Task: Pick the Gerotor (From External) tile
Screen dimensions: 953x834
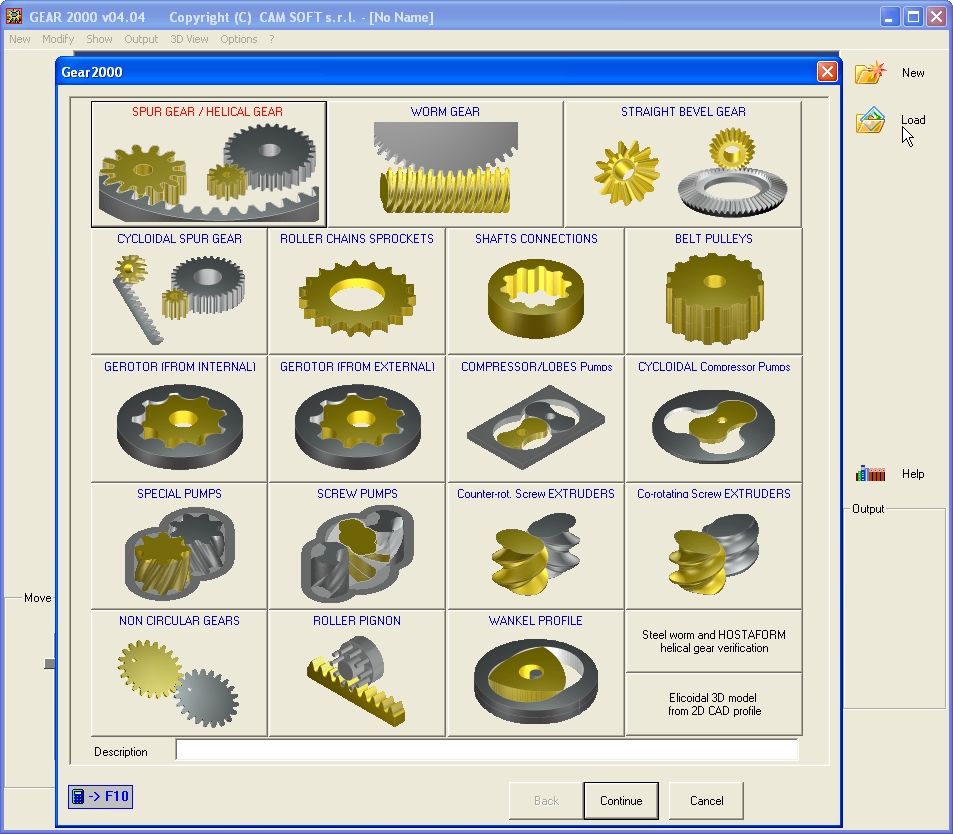Action: click(357, 419)
